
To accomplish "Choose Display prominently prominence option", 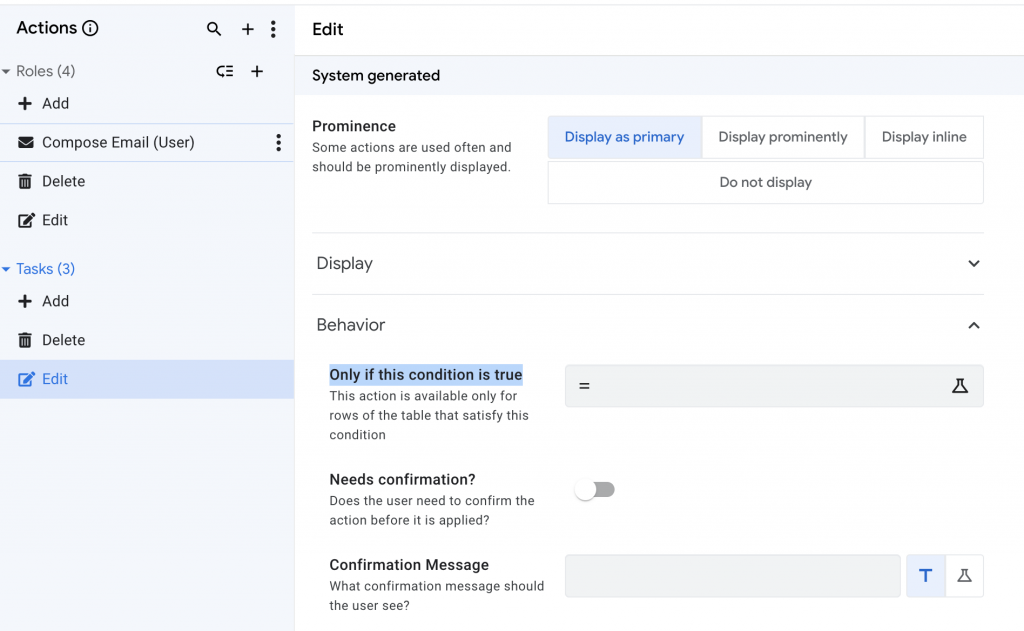I will 783,137.
